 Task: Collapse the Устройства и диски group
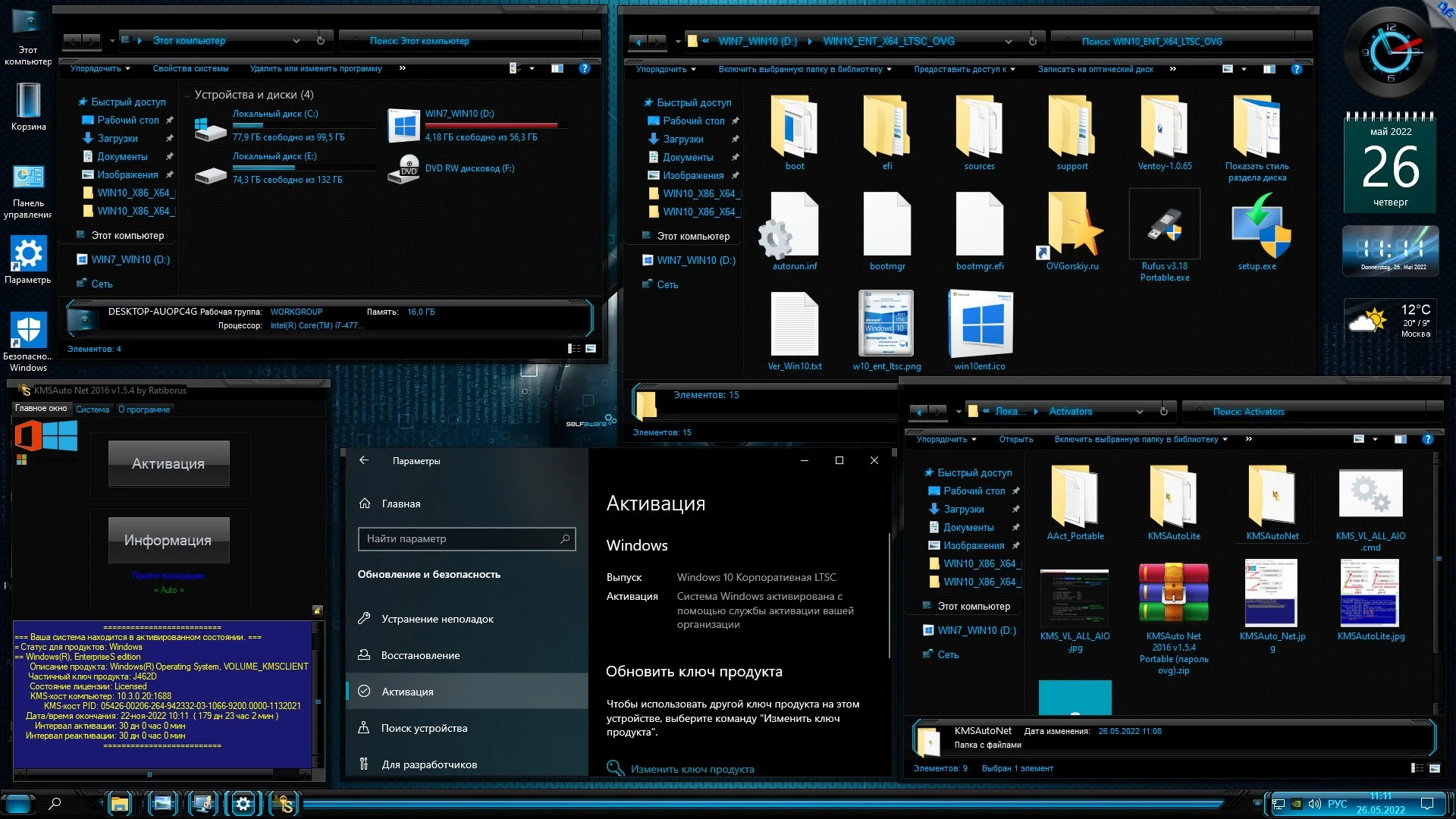(x=187, y=96)
